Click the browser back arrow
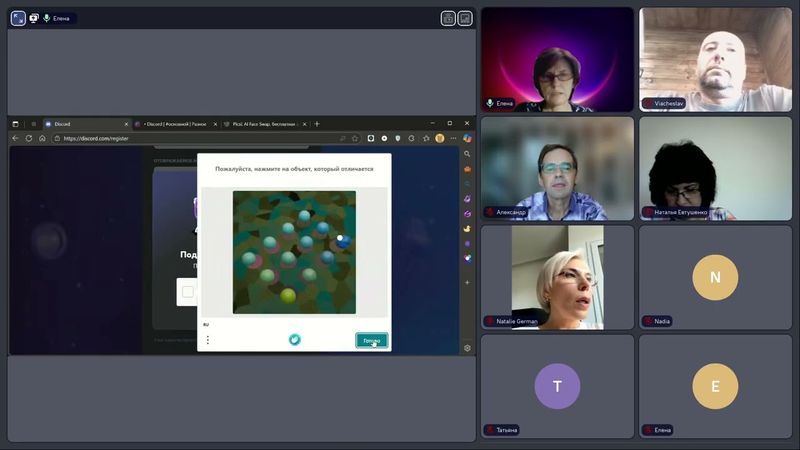The image size is (800, 450). pyautogui.click(x=16, y=138)
